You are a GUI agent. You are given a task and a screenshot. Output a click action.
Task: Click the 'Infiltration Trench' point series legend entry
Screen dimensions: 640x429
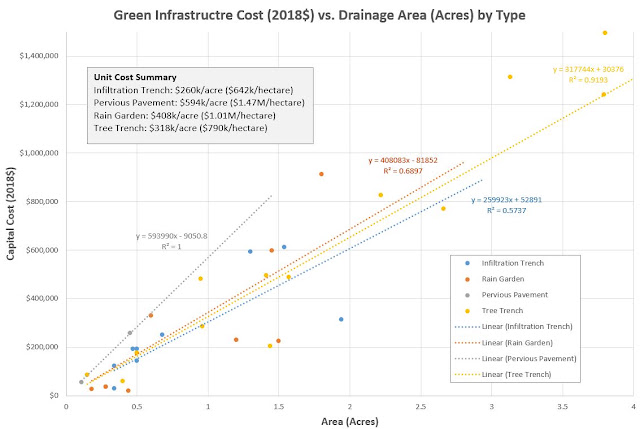(x=504, y=263)
